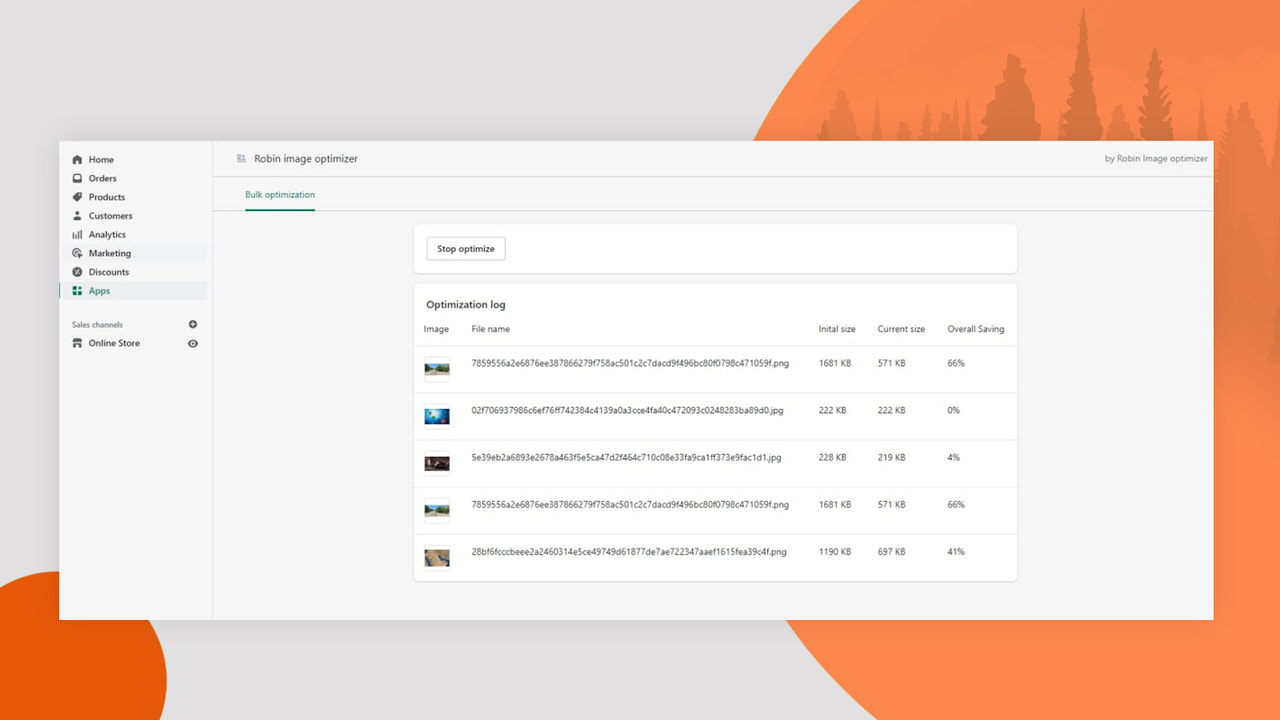
Task: Open Orders from the sidebar icon
Action: coord(78,178)
